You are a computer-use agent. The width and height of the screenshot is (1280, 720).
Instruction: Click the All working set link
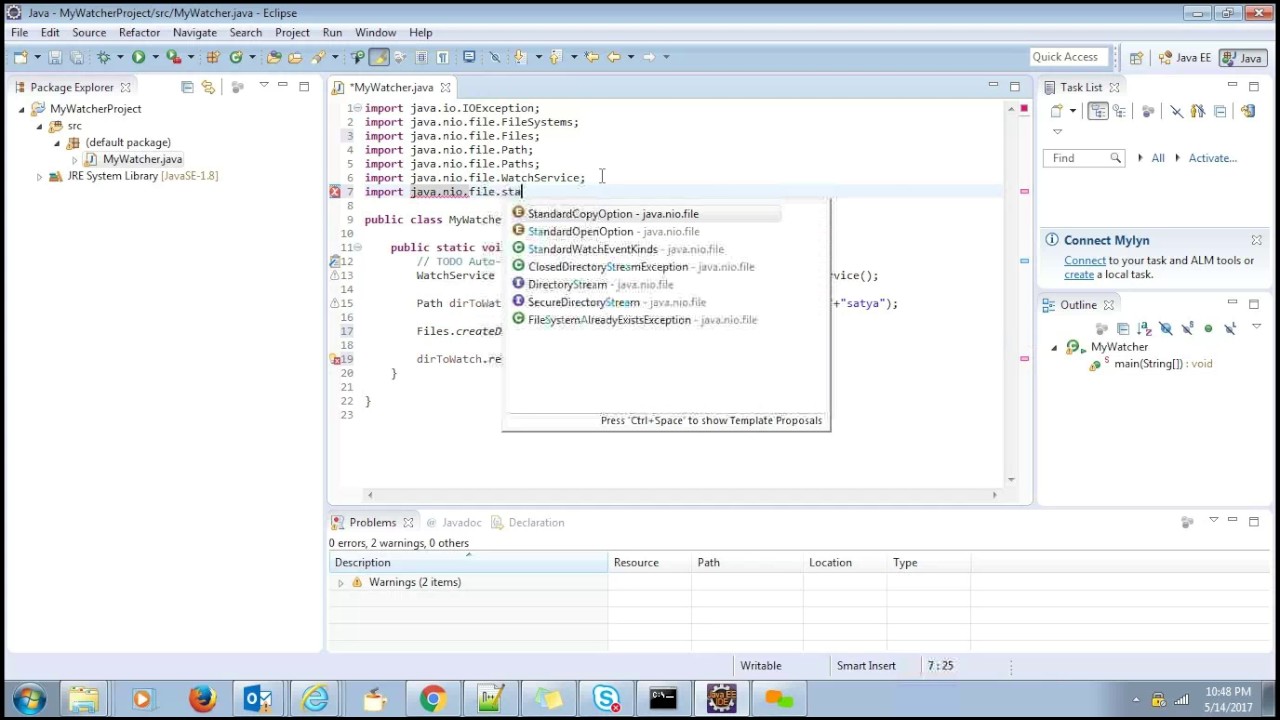(x=1158, y=158)
